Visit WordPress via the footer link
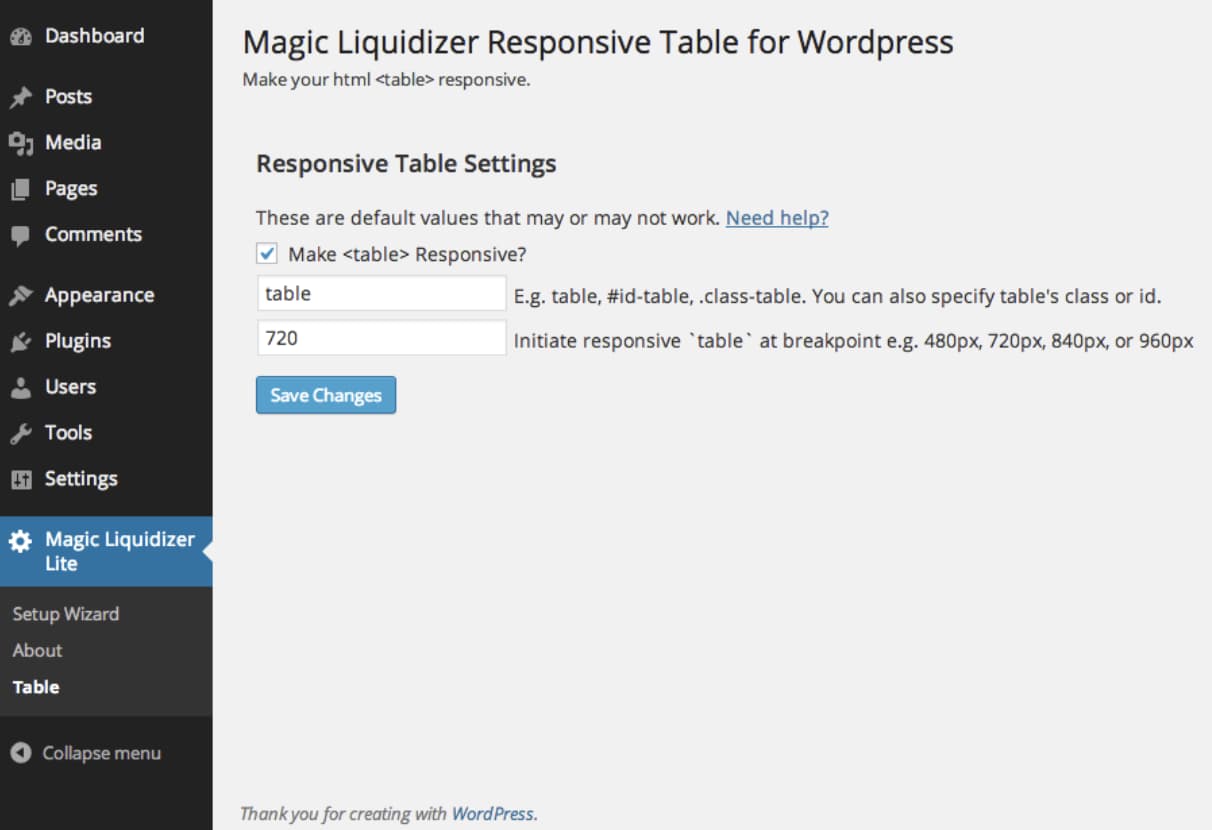Screen dimensions: 1212x830 pyautogui.click(x=494, y=813)
